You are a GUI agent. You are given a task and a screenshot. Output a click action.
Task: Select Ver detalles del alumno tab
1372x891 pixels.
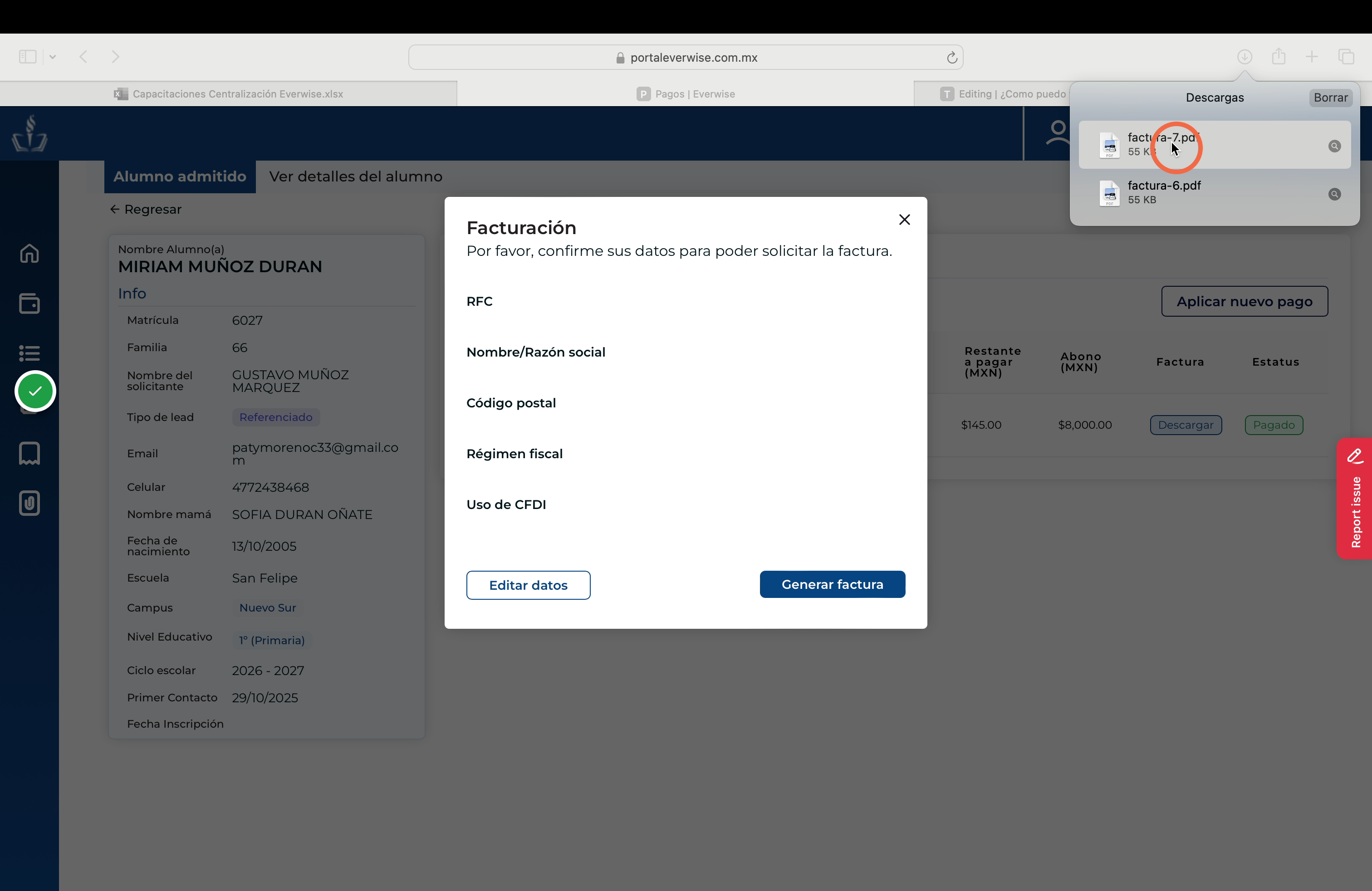(356, 177)
